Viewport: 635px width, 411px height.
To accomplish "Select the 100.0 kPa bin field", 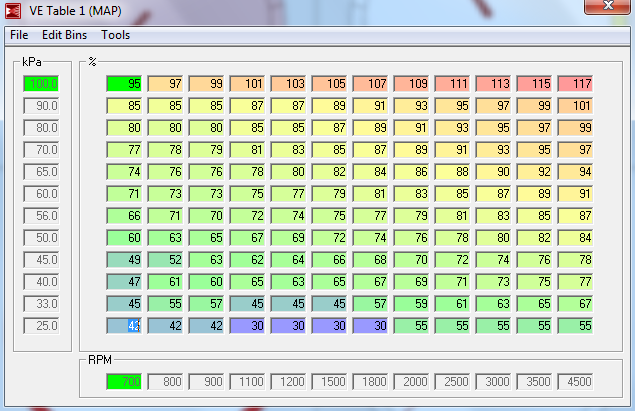I will coord(42,84).
